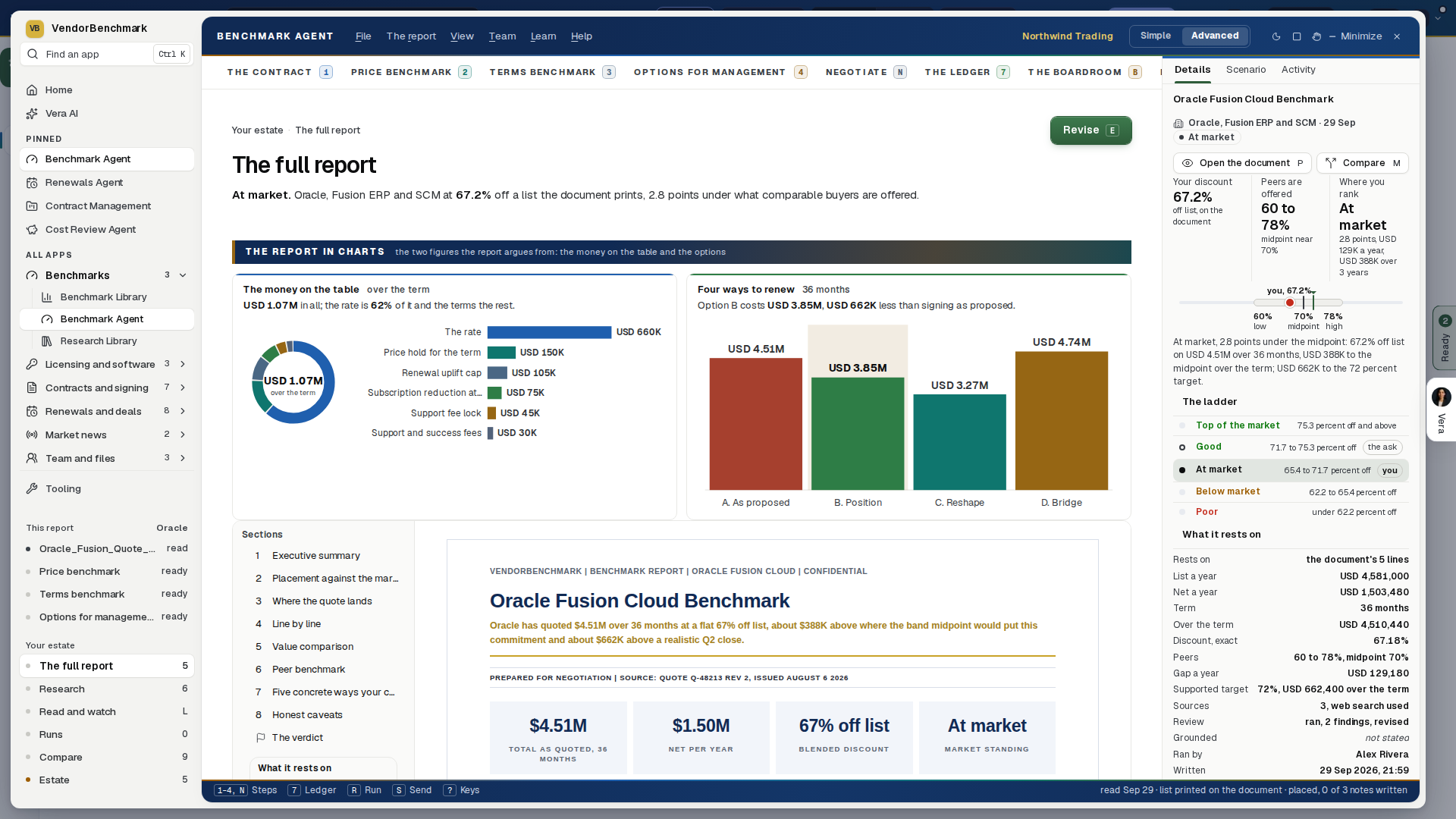The height and width of the screenshot is (819, 1456).
Task: Click the hand icon in header
Action: pyautogui.click(x=1316, y=36)
